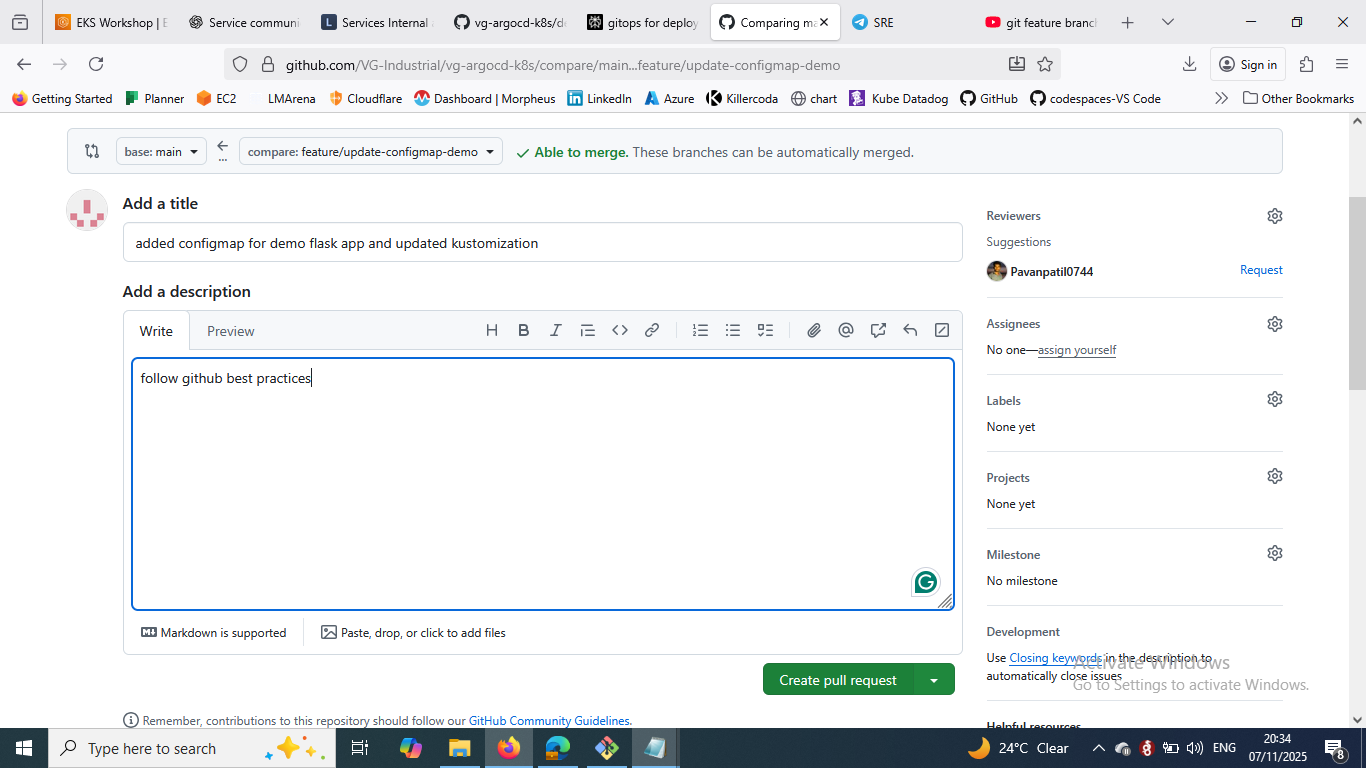Insert a link using link icon
Screen dimensions: 1366x768
[x=652, y=330]
